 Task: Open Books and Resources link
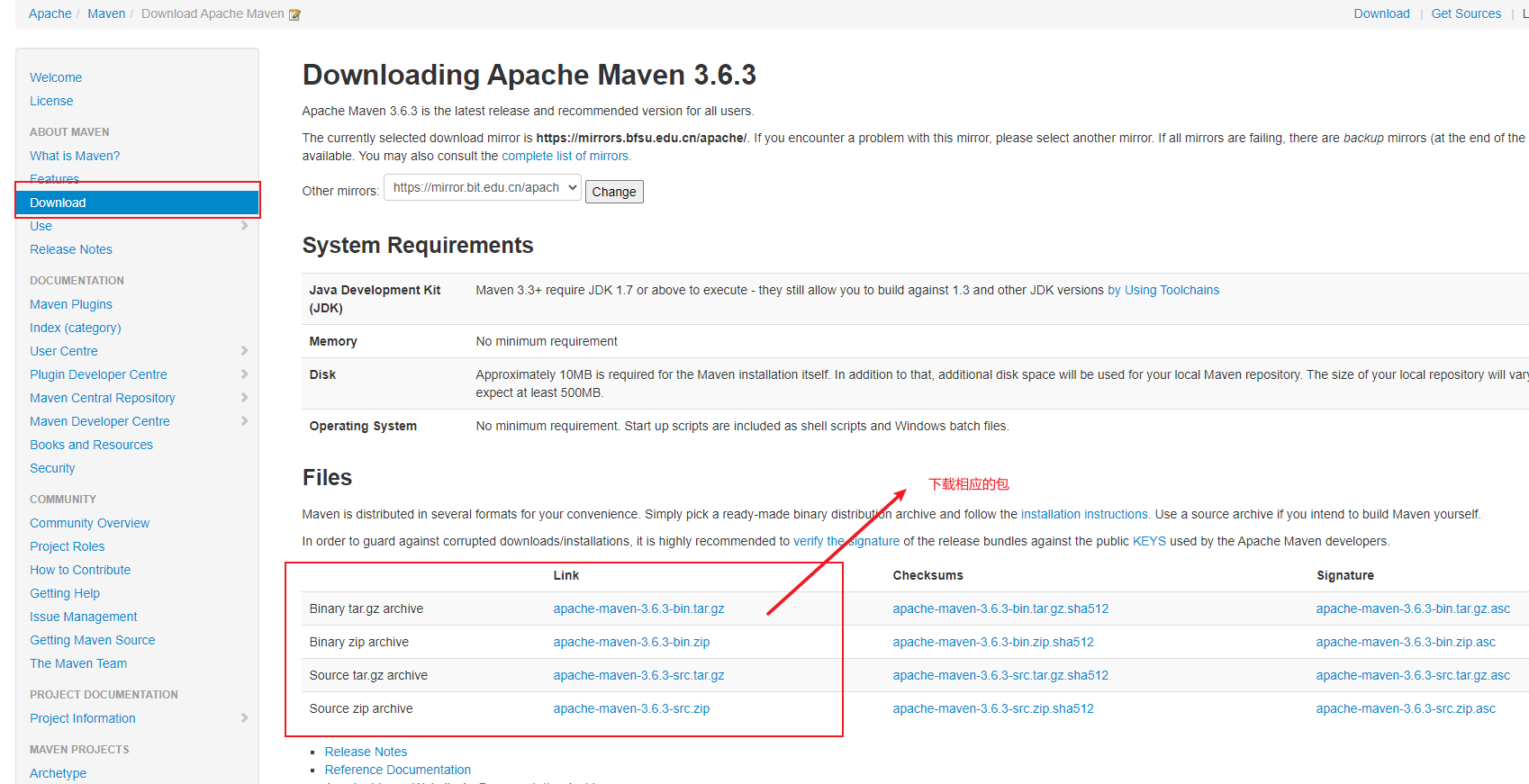coord(91,445)
